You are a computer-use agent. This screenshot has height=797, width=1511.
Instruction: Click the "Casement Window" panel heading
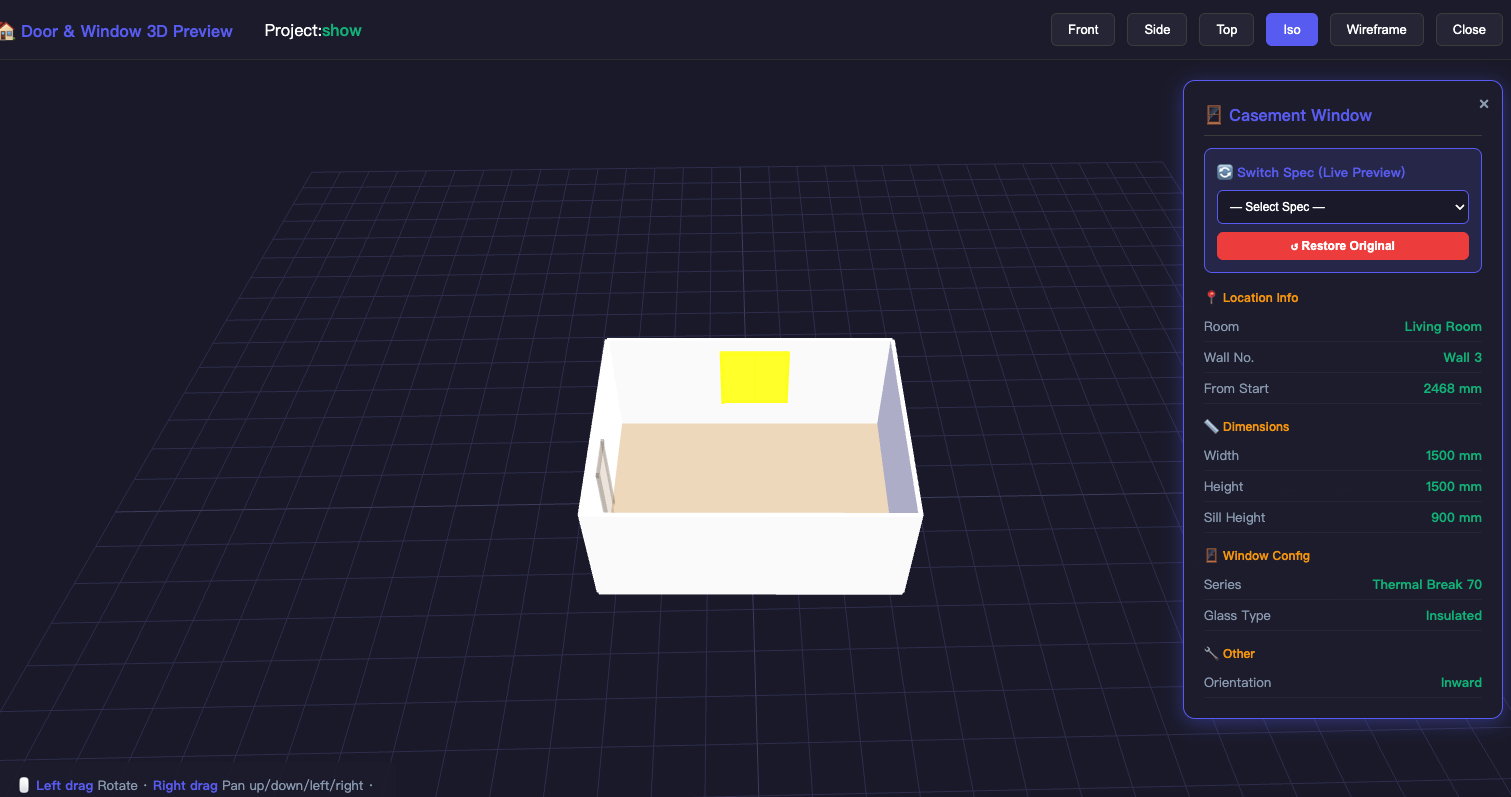(1300, 115)
